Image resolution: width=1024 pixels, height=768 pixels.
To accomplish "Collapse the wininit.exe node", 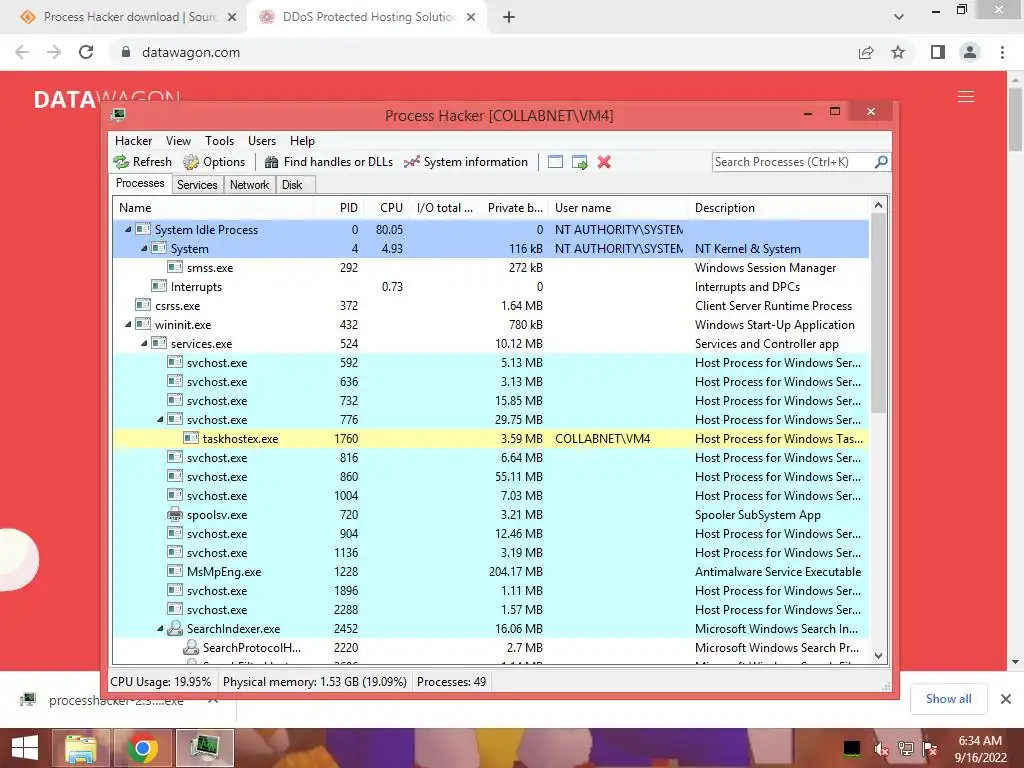I will (128, 325).
